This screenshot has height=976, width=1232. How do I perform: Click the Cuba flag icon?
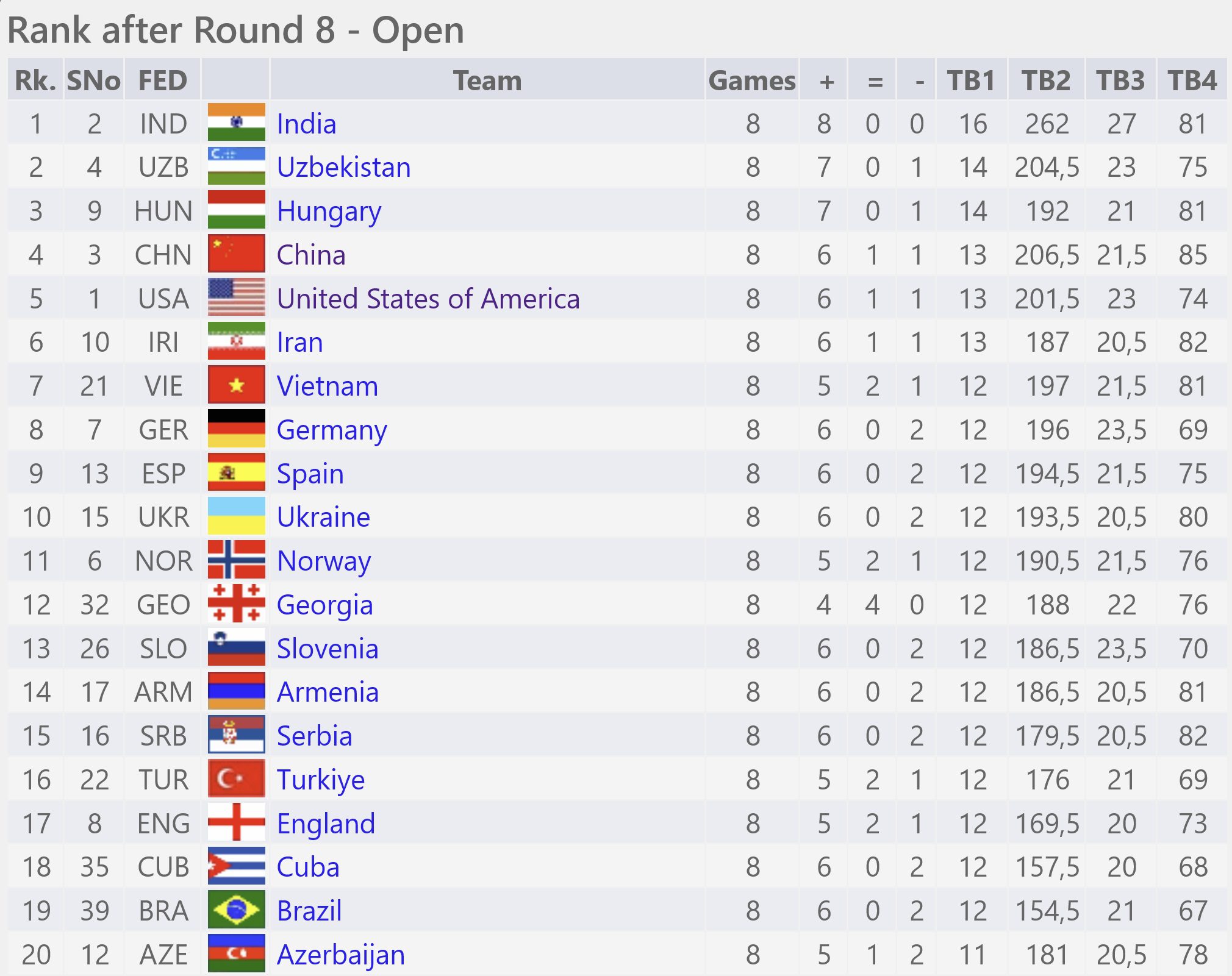(236, 866)
